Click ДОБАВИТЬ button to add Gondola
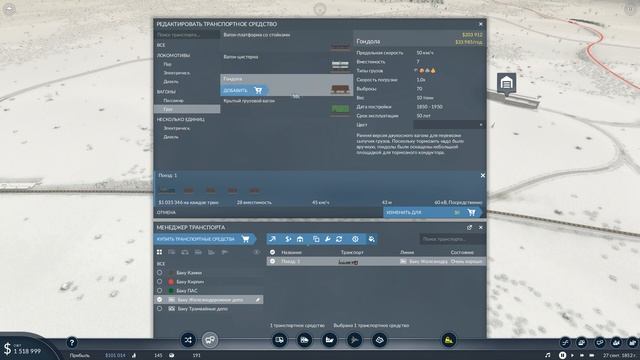 point(244,90)
